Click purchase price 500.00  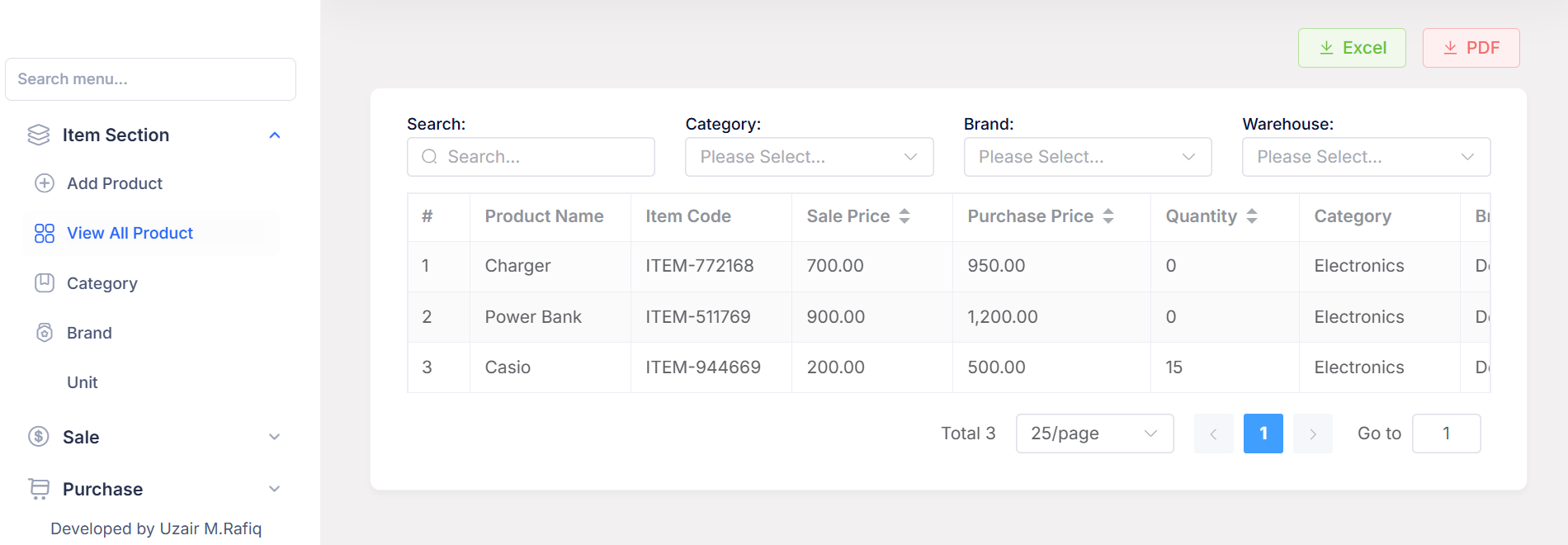click(996, 367)
